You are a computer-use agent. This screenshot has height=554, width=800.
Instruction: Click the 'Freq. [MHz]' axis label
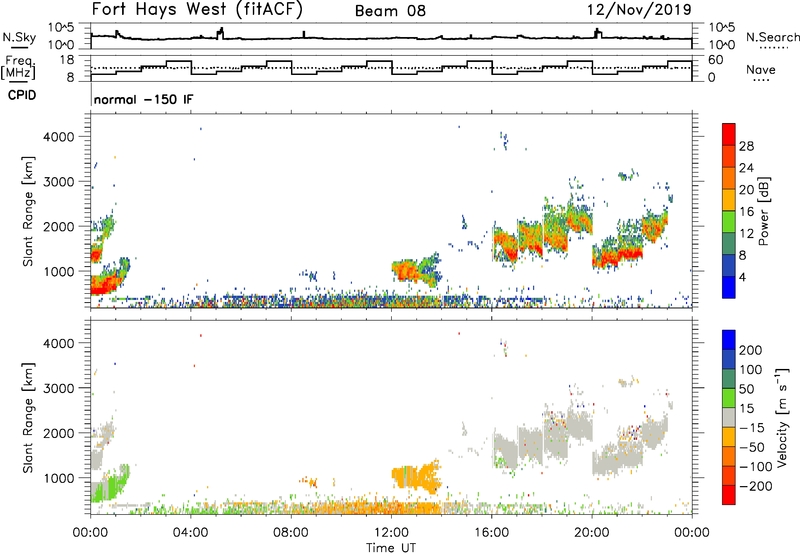19,68
